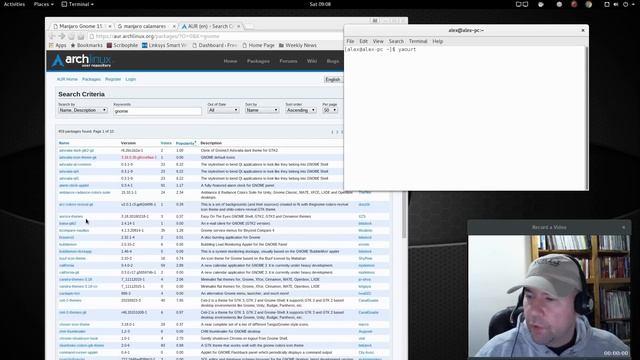This screenshot has height=360, width=640.
Task: Click the volume icon in top bar
Action: point(616,4)
